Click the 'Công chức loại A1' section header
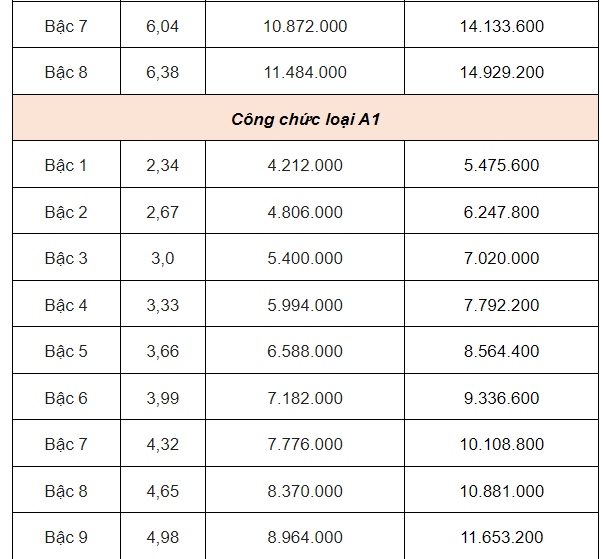Viewport: 603px width, 559px height. coord(305,119)
